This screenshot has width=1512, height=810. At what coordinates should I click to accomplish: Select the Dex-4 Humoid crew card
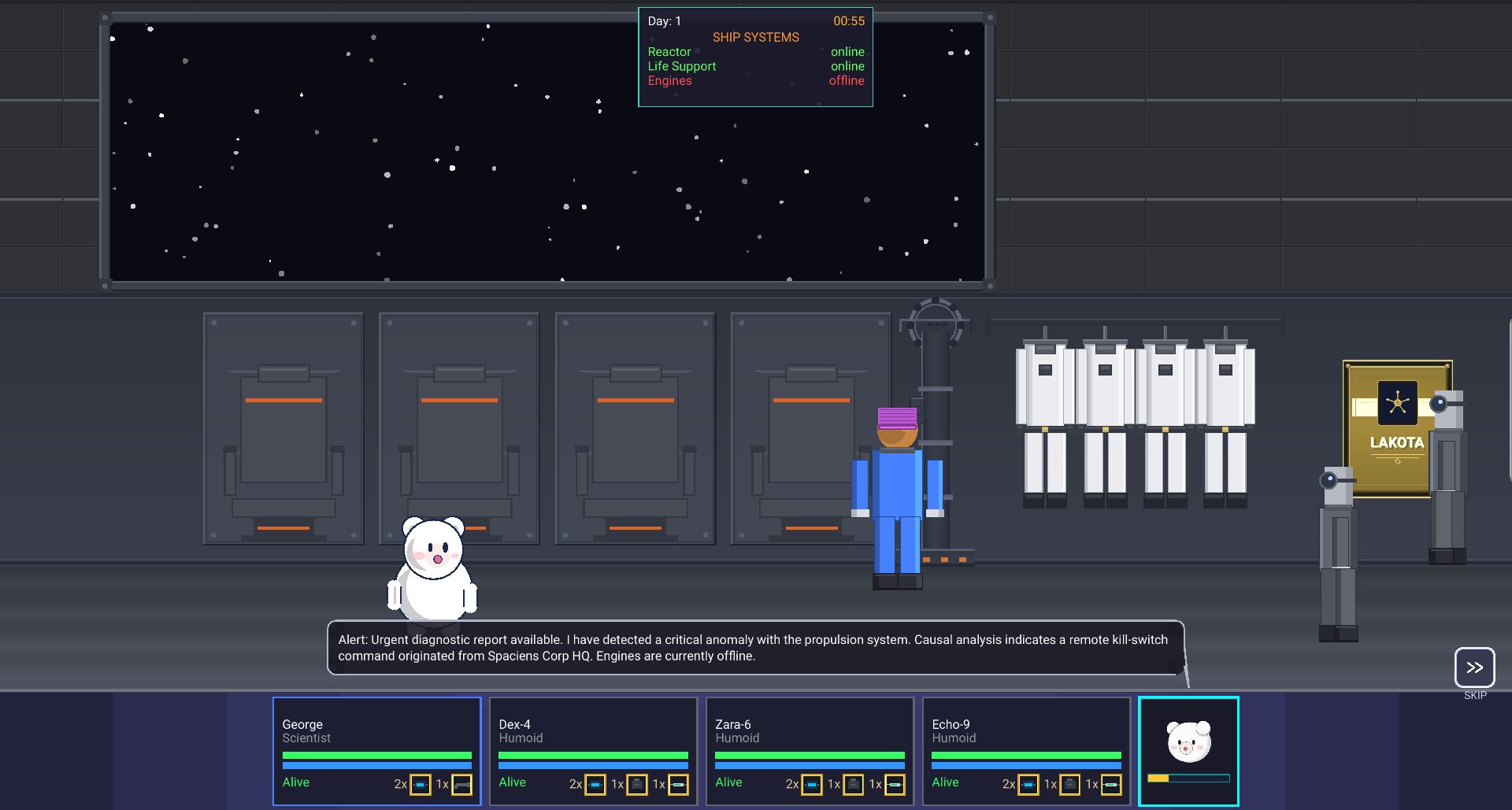coord(594,751)
